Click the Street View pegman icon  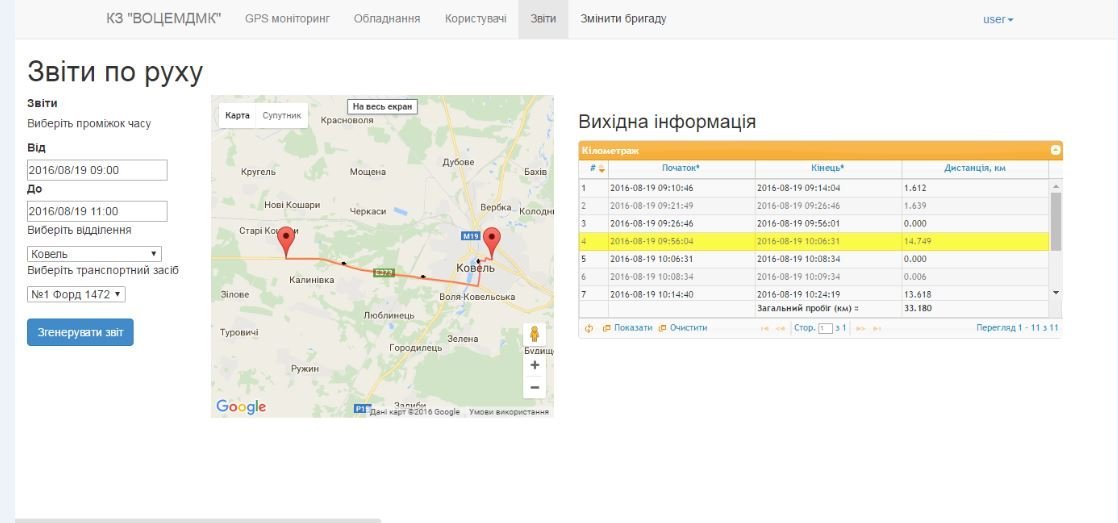[535, 334]
